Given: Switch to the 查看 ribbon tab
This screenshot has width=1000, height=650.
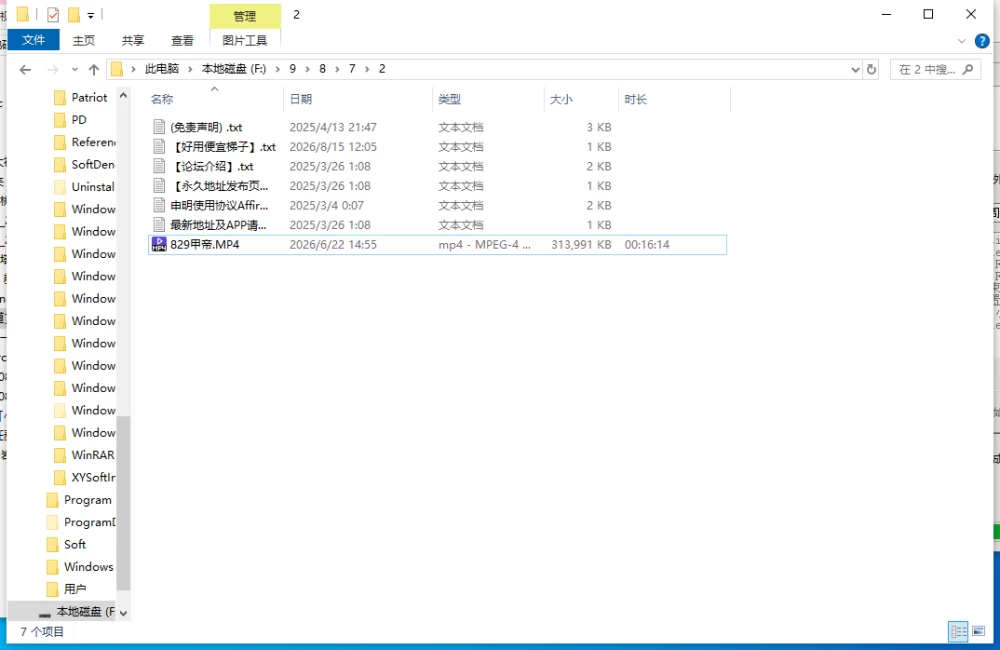Looking at the screenshot, I should point(182,40).
